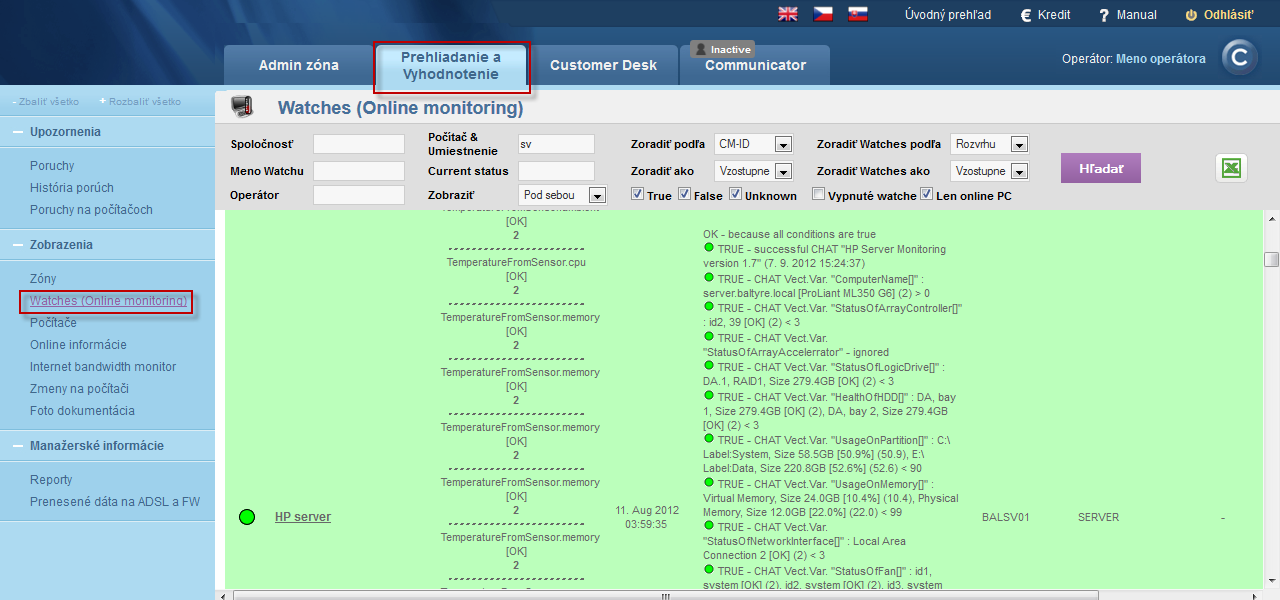The width and height of the screenshot is (1280, 600).
Task: Switch language with the Slovak flag
Action: (x=857, y=14)
